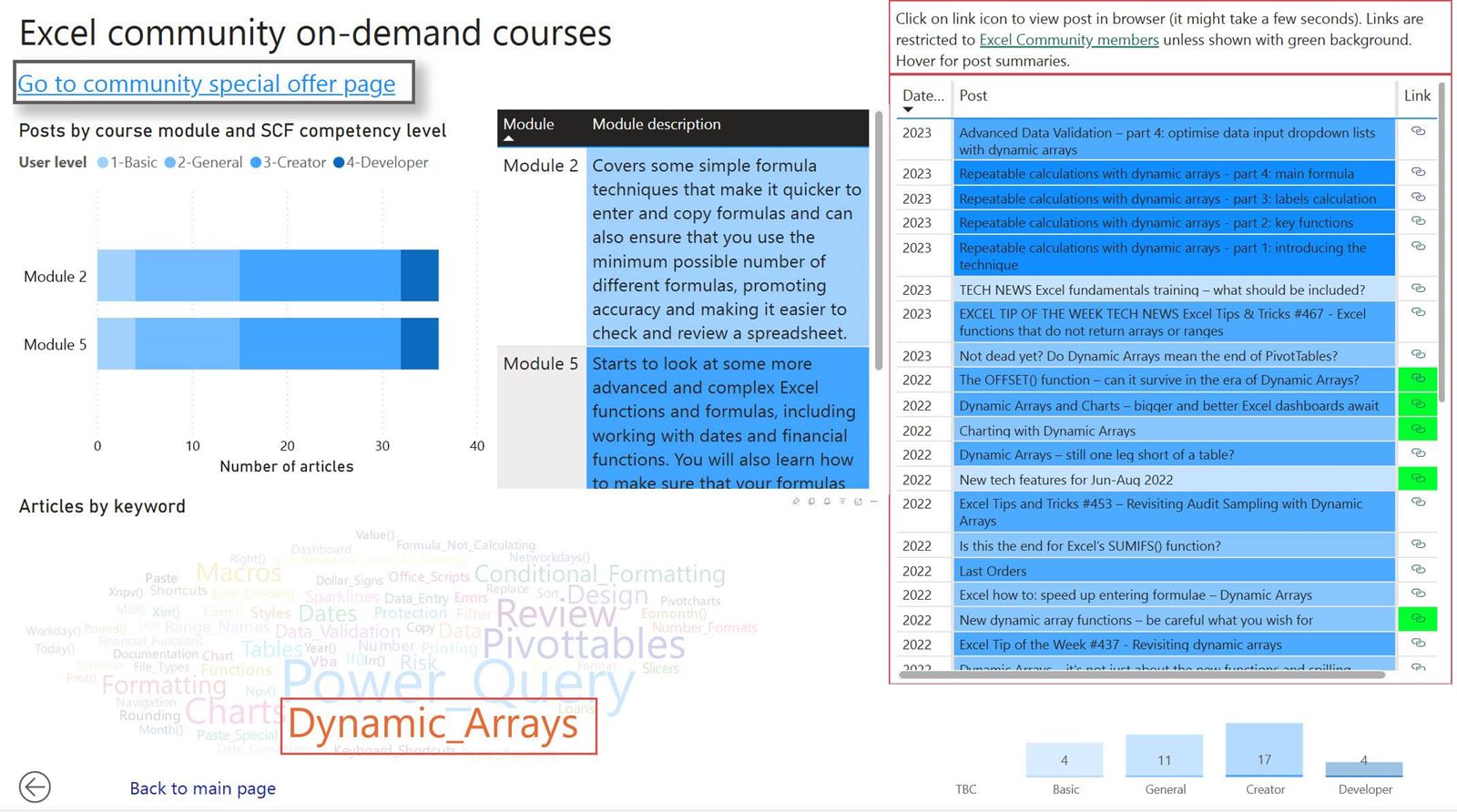The image size is (1457, 812).
Task: Toggle 1-Basic user level legend item
Action: coord(127,162)
